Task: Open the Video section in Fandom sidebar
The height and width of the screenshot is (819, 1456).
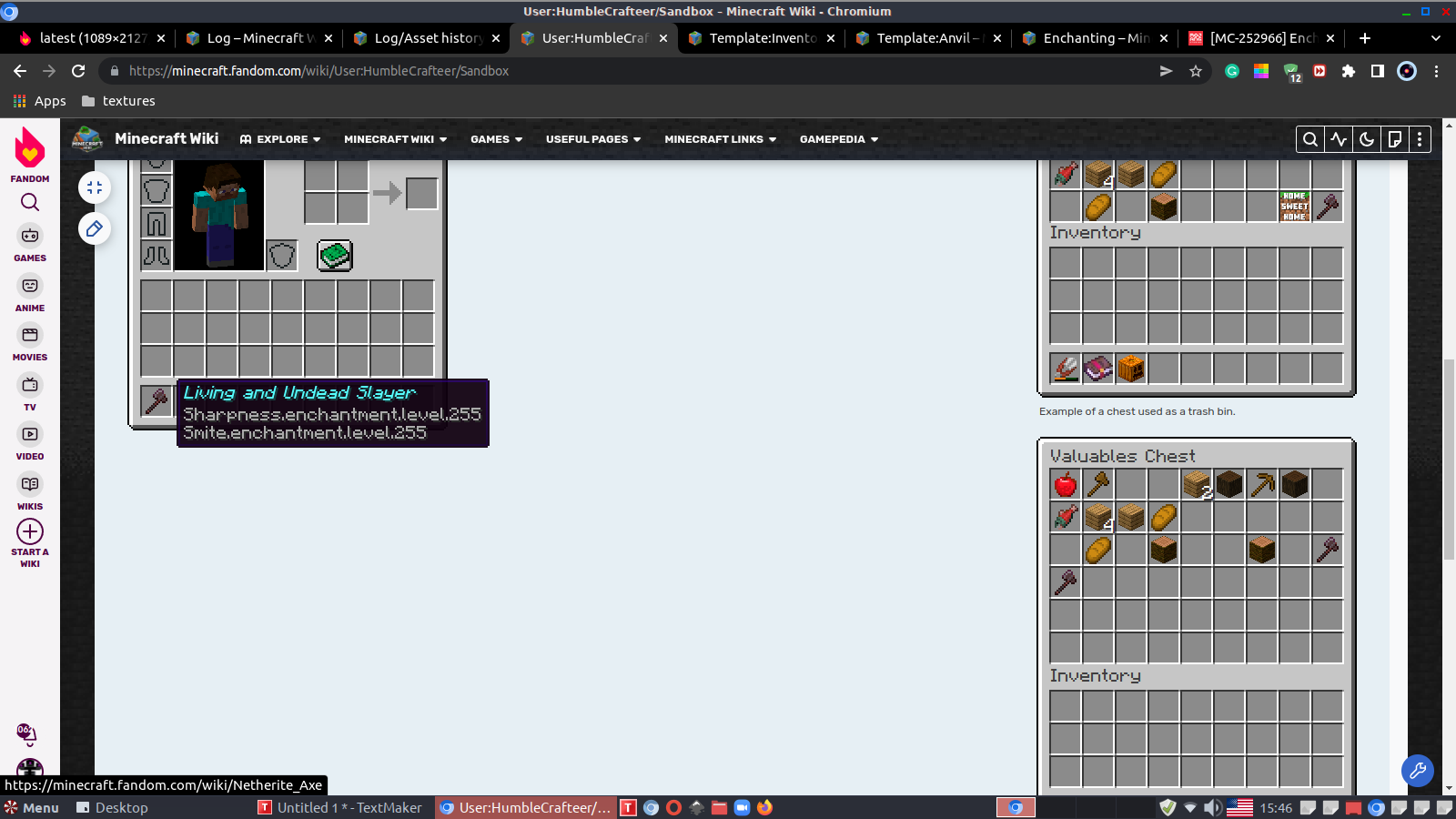Action: (x=30, y=442)
